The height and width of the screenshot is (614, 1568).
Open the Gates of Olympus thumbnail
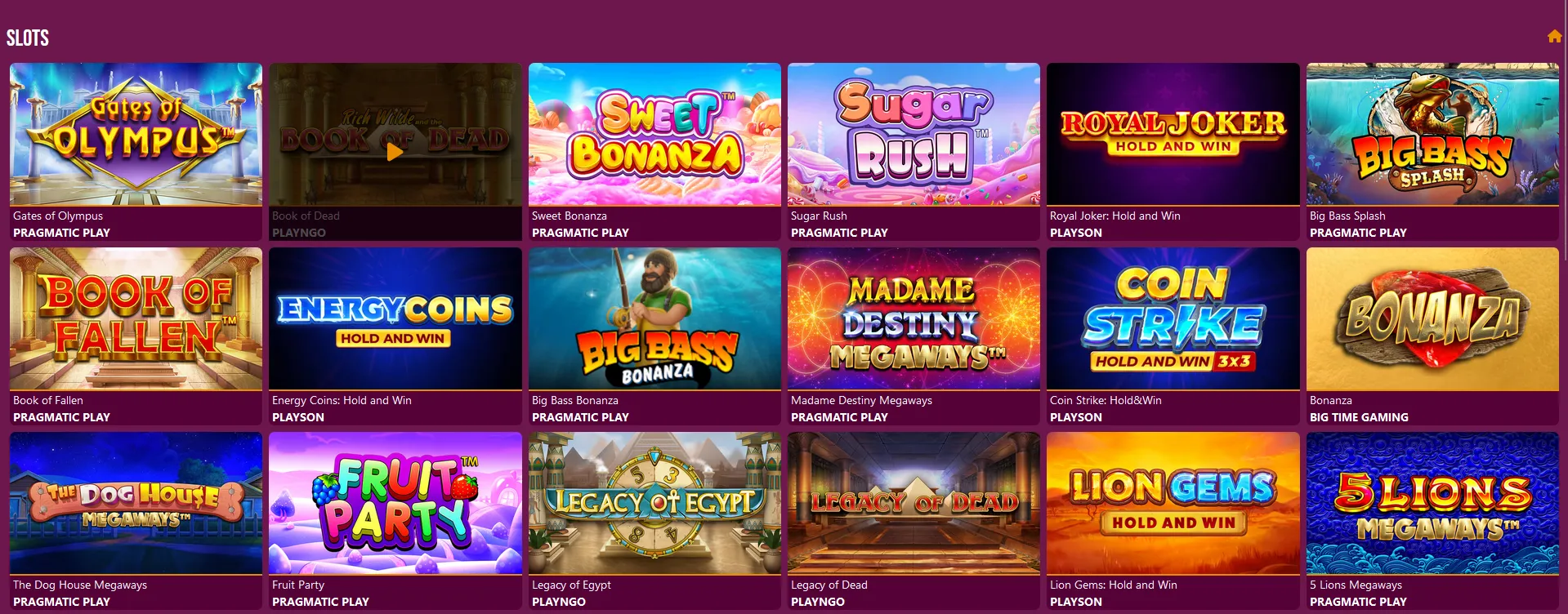point(136,134)
